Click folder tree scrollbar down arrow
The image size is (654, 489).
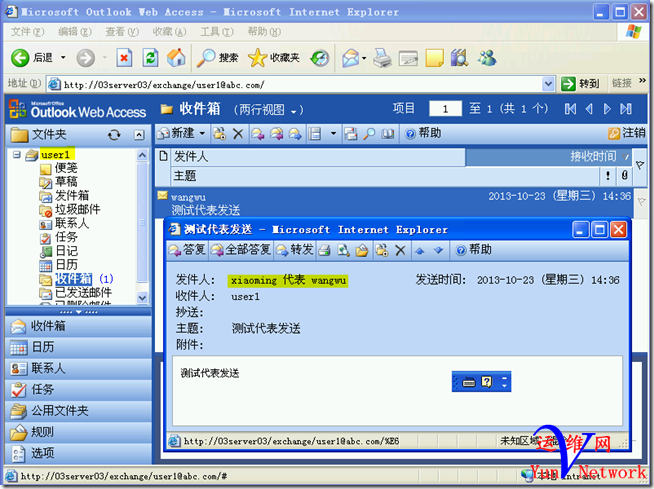coord(142,297)
